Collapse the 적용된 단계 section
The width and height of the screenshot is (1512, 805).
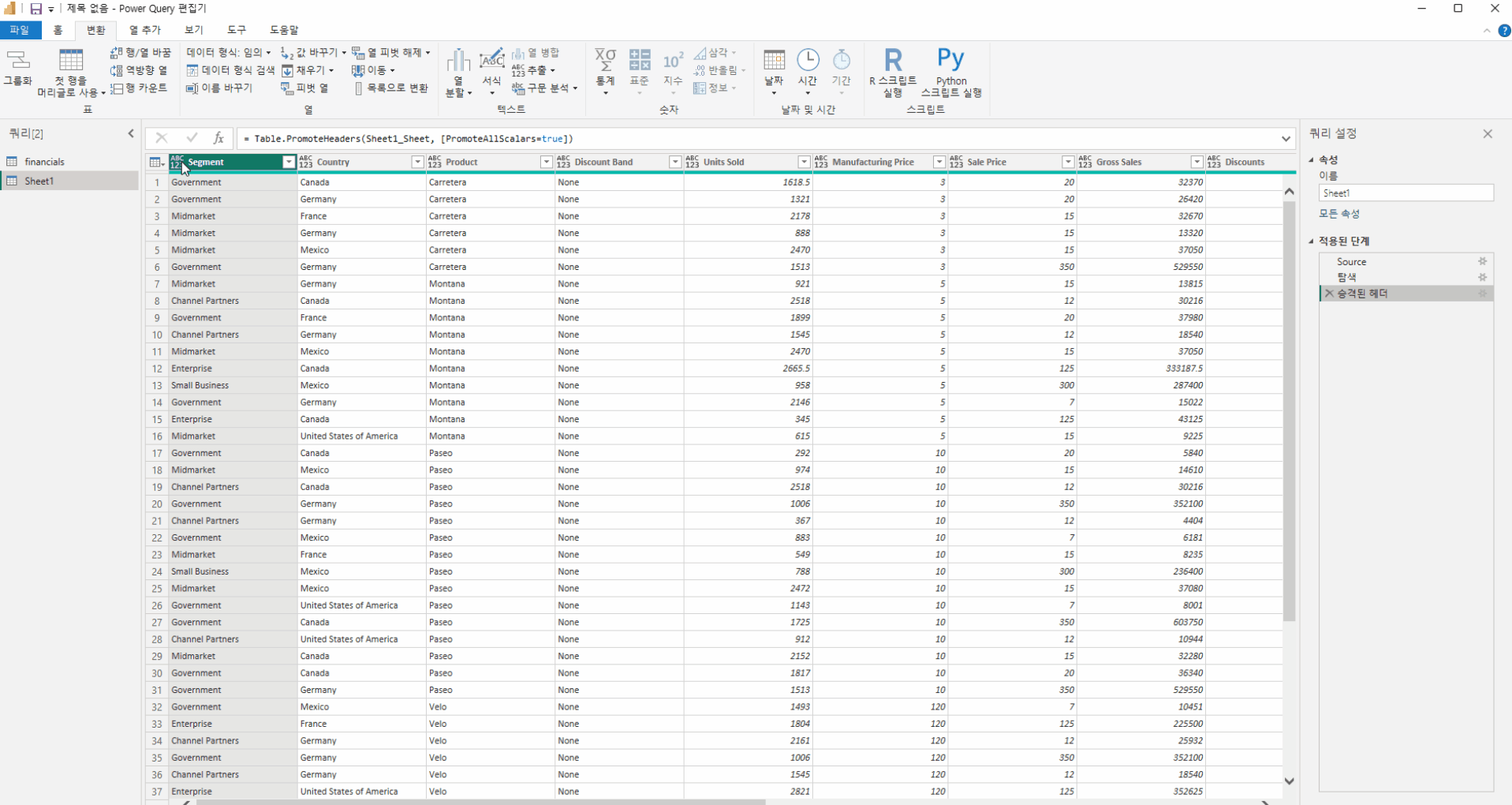point(1312,241)
